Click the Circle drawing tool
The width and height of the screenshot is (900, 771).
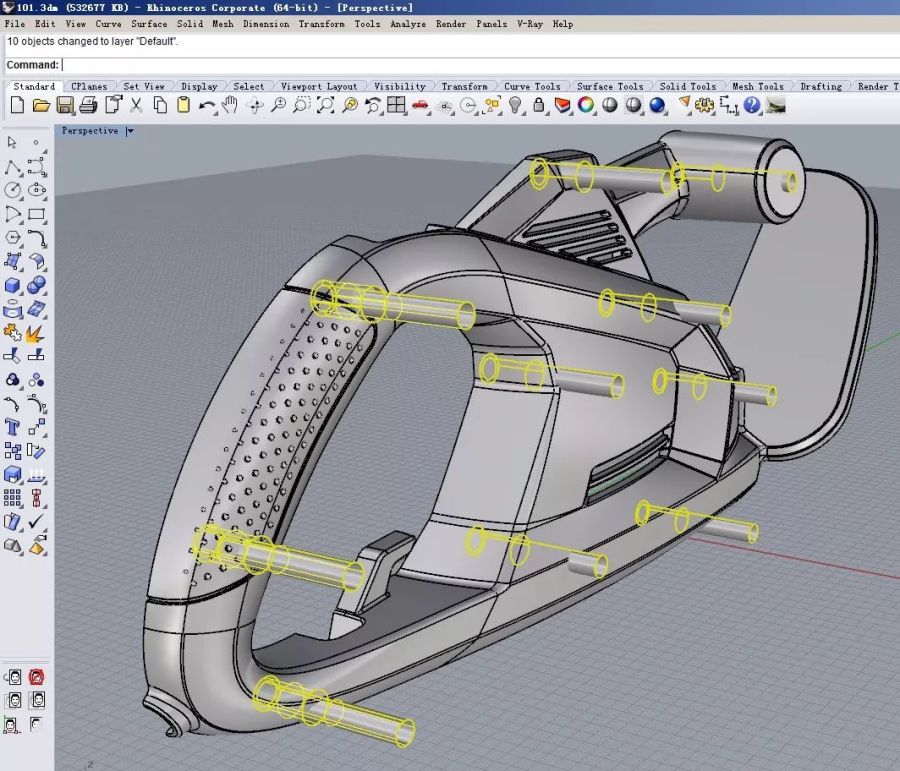pos(13,190)
